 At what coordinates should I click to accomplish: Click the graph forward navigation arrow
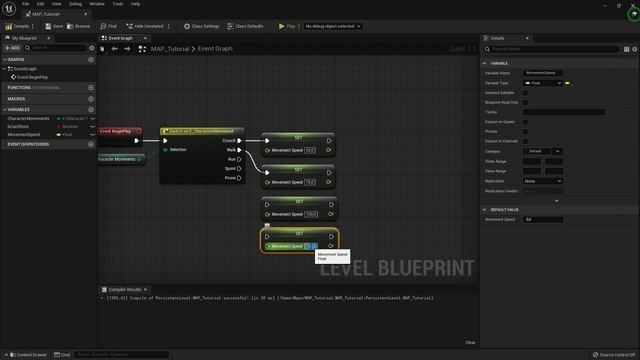coord(127,49)
